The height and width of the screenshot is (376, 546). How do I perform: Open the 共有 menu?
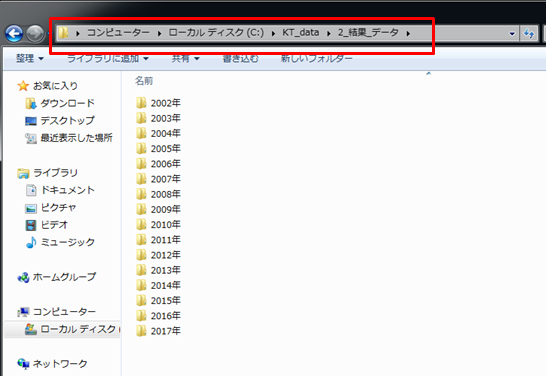click(186, 58)
